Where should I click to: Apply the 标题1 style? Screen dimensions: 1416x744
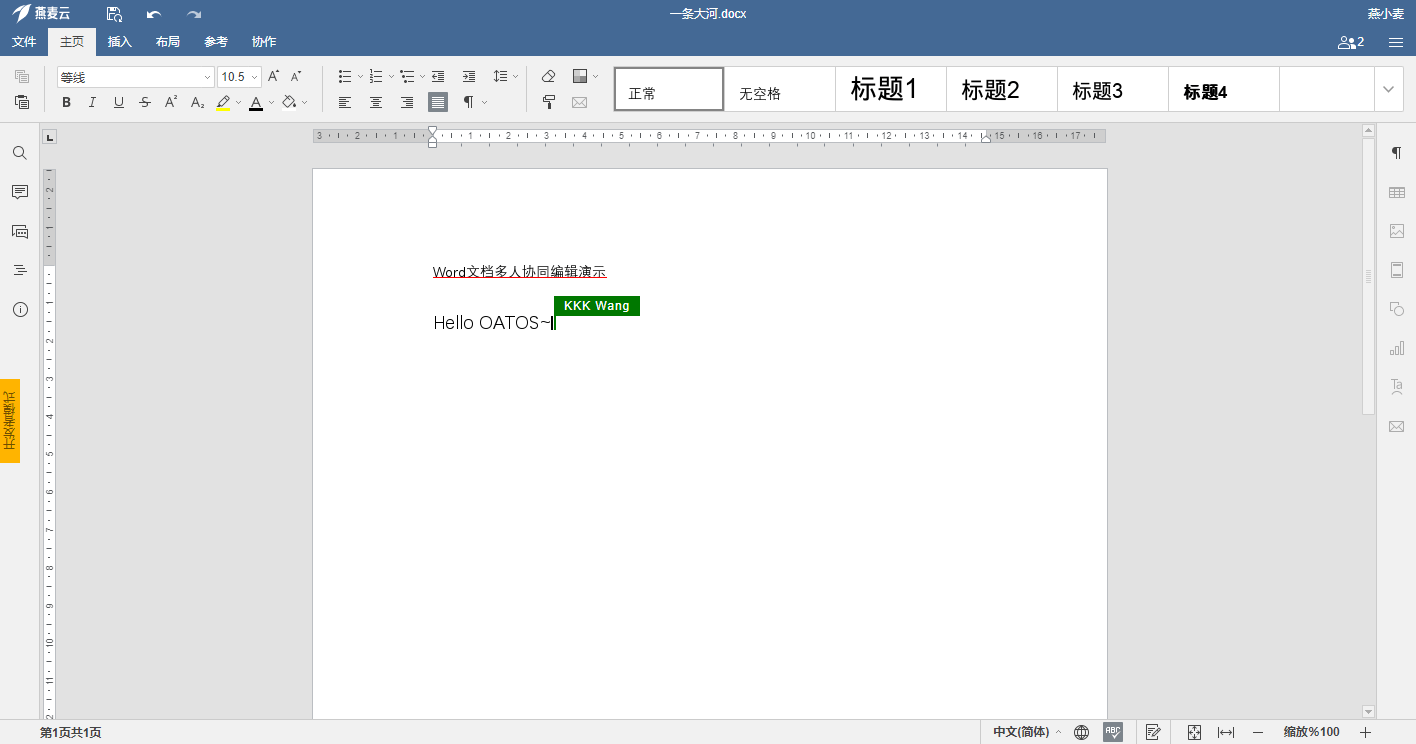[891, 89]
